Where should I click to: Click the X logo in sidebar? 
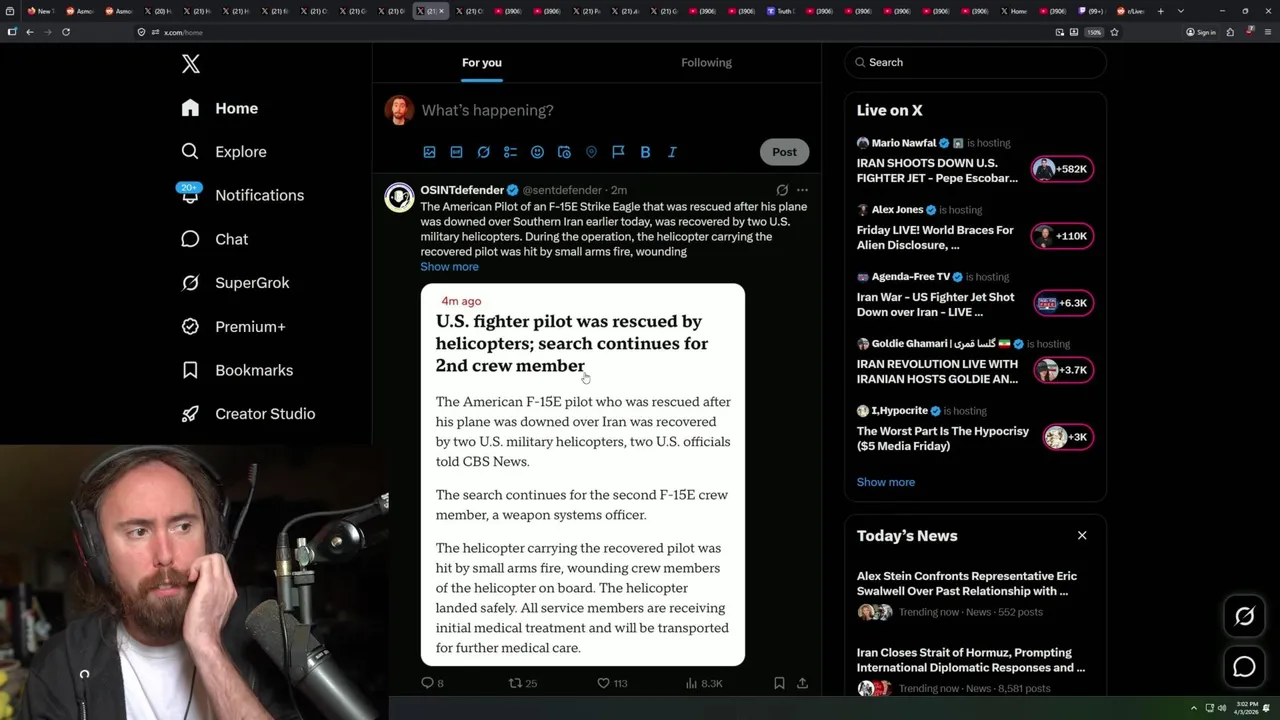pos(191,64)
